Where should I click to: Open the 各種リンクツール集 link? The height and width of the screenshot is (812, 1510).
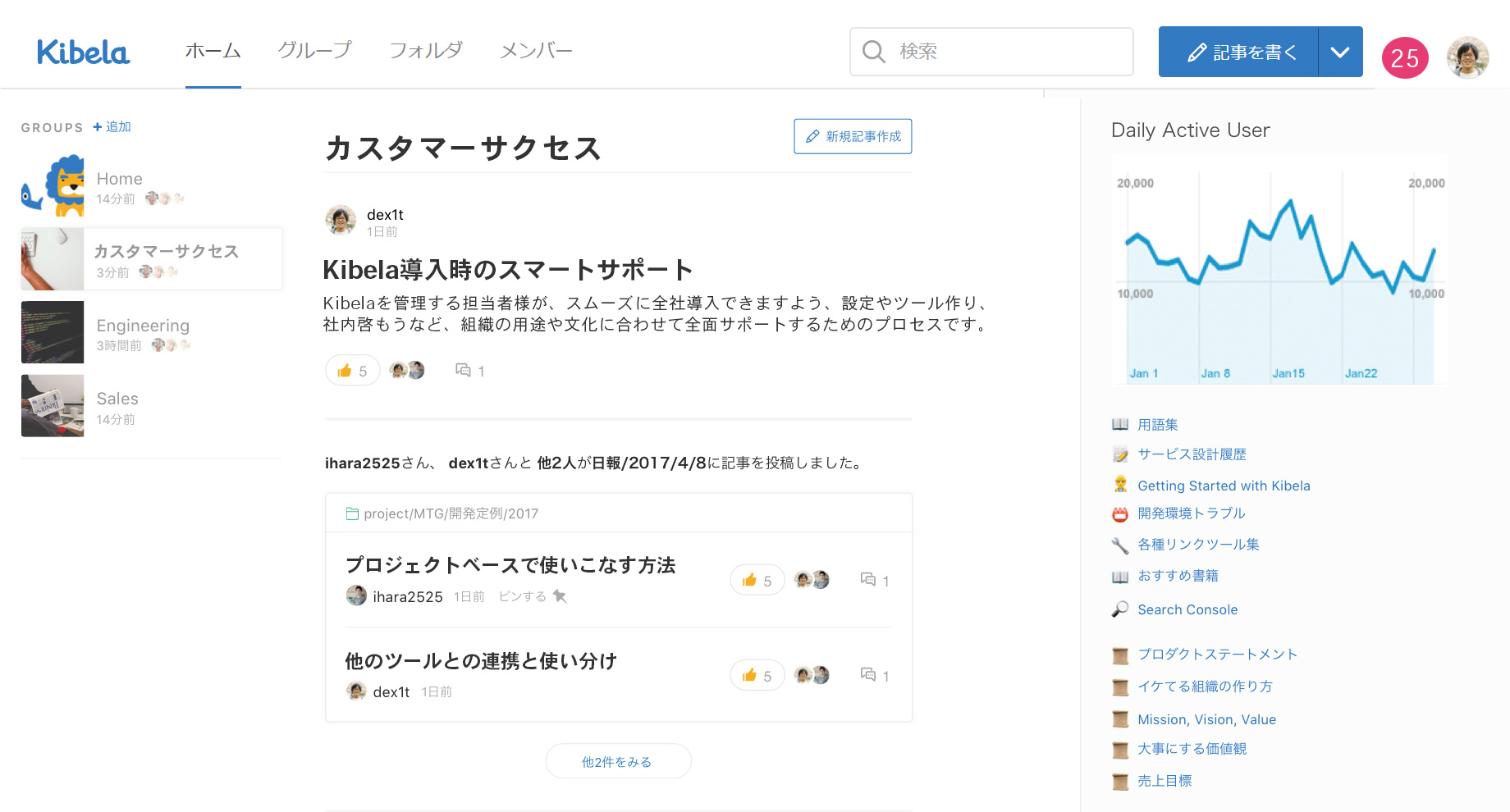pyautogui.click(x=1198, y=545)
